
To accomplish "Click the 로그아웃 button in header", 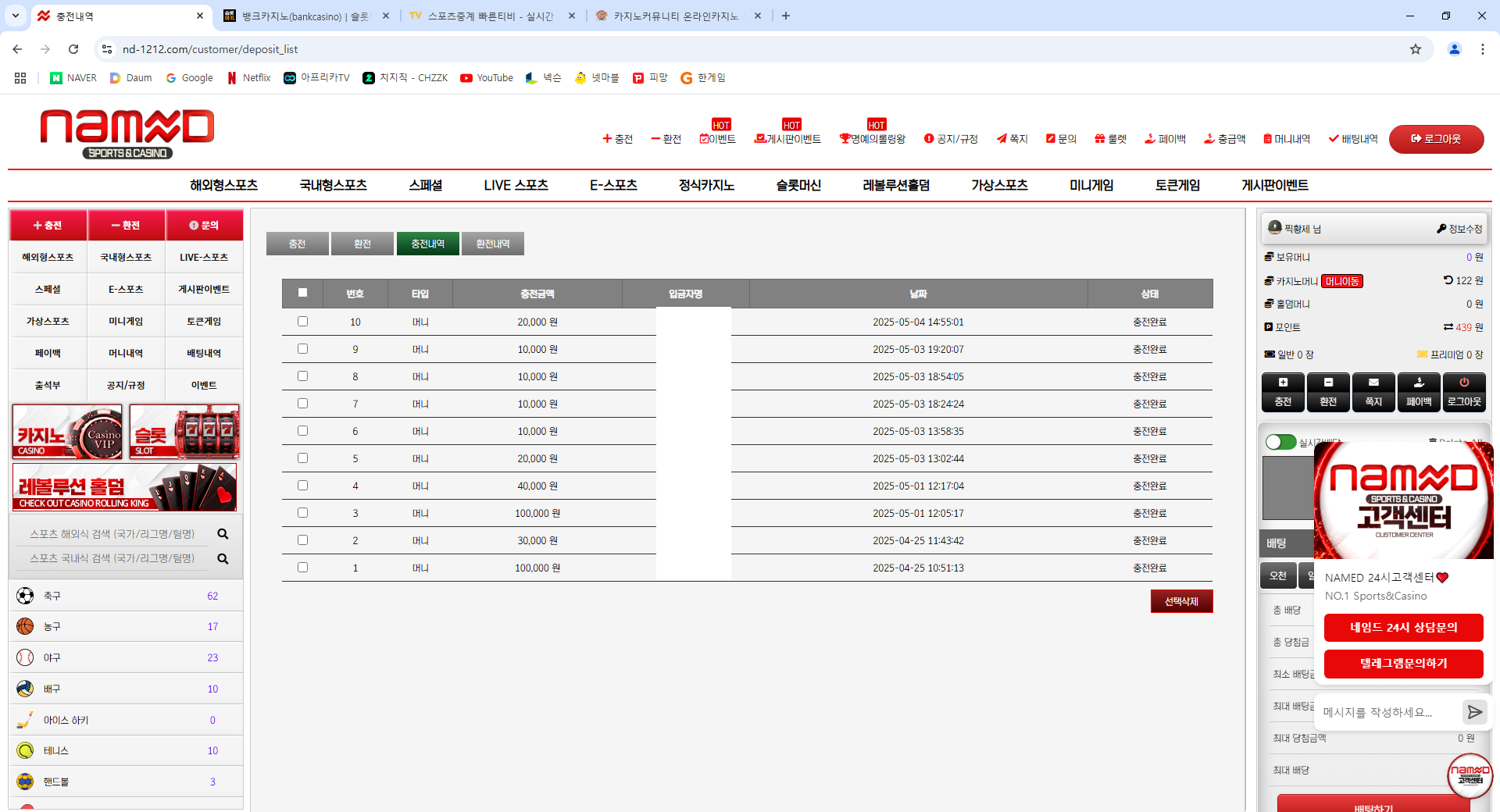I will tap(1436, 139).
